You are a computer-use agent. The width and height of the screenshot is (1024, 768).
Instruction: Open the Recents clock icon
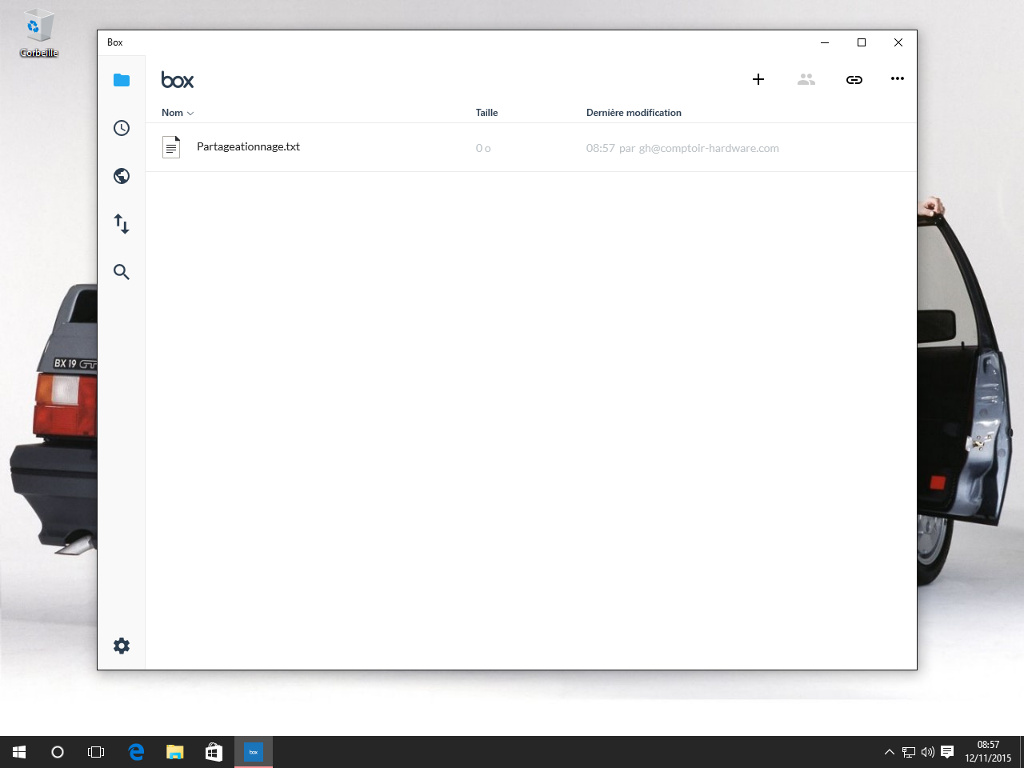point(121,128)
